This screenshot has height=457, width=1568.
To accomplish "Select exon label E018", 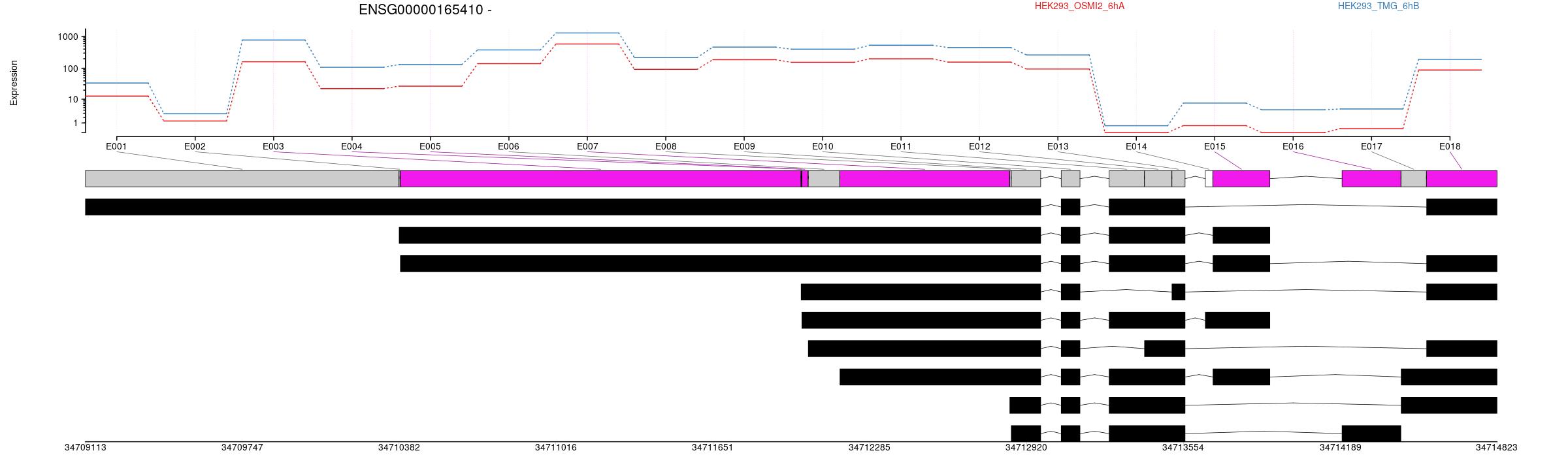I will coord(1450,146).
